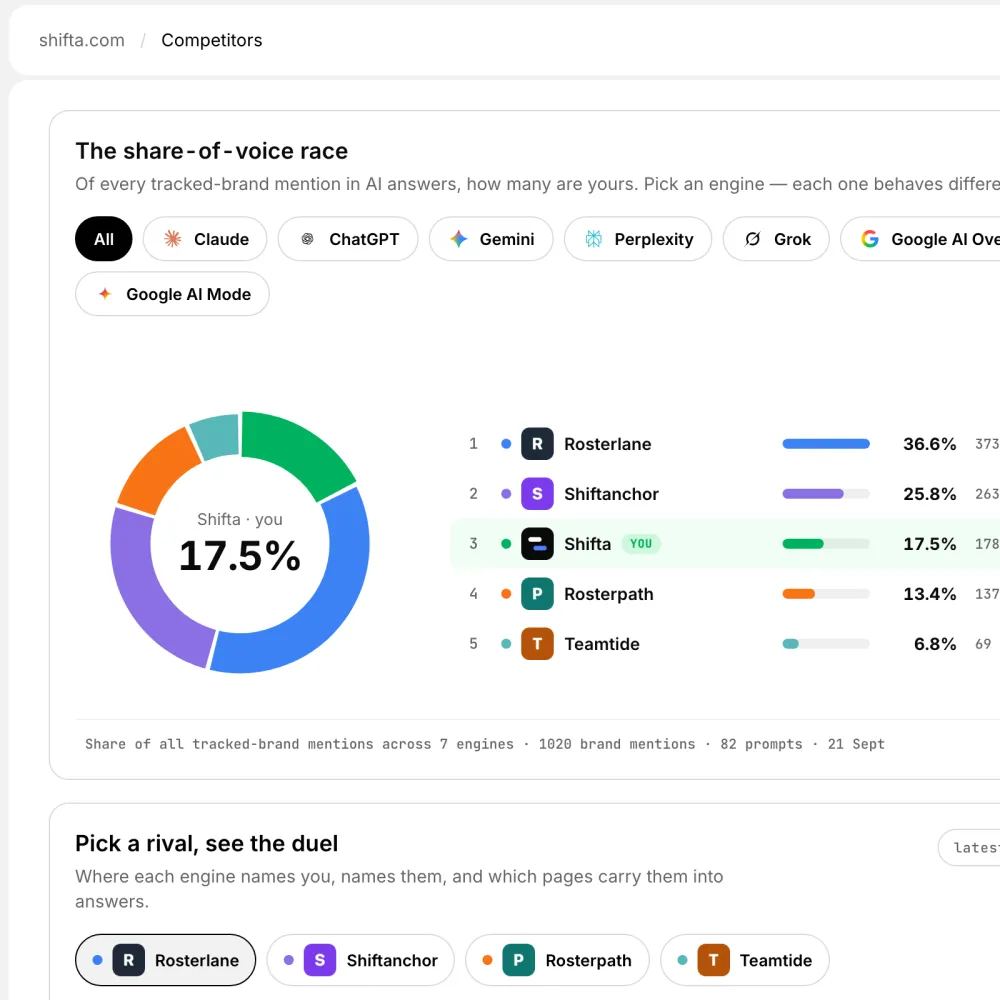Click the 6.8% Teamtide share value
The height and width of the screenshot is (1000, 1000).
[x=935, y=643]
